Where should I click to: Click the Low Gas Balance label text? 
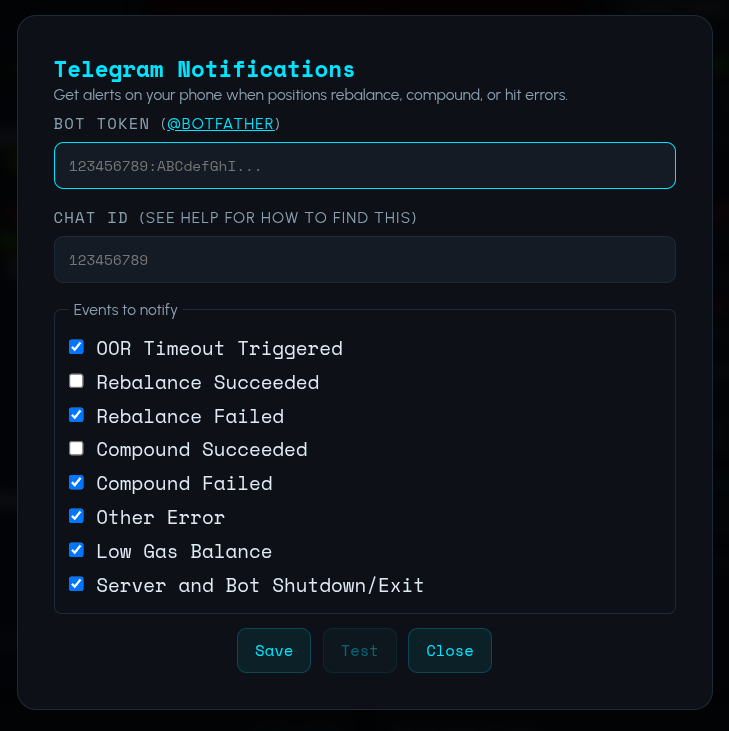184,551
